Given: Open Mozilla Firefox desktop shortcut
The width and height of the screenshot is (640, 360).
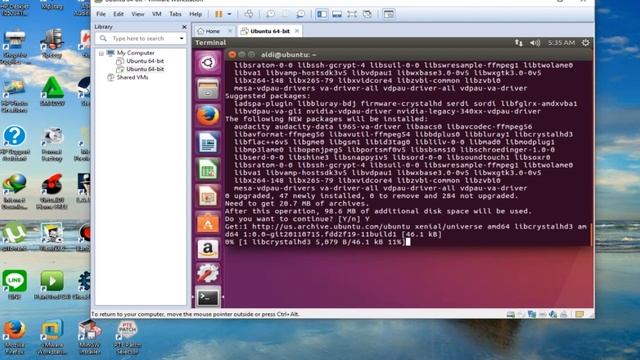Looking at the screenshot, I should [x=14, y=337].
